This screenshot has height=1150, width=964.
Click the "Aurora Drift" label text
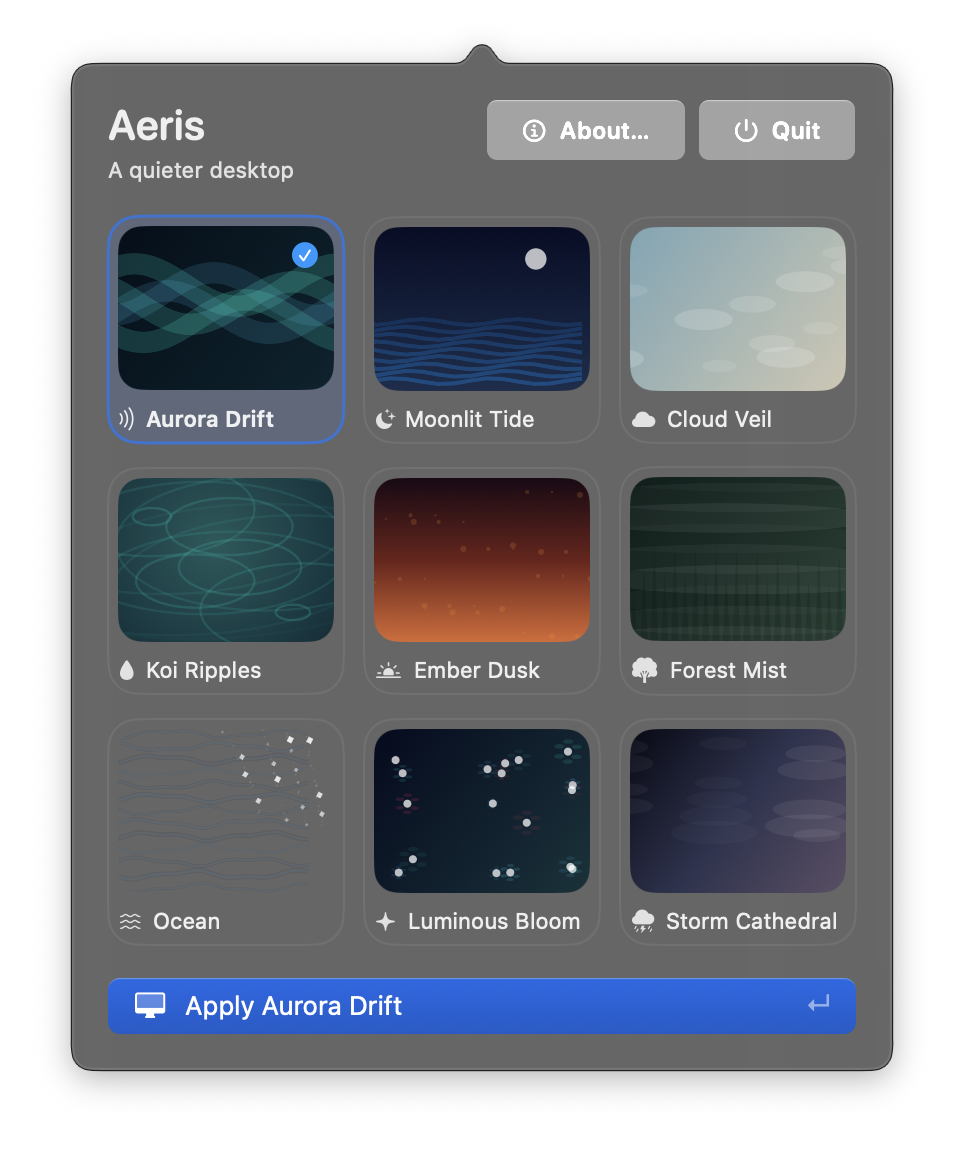(210, 419)
